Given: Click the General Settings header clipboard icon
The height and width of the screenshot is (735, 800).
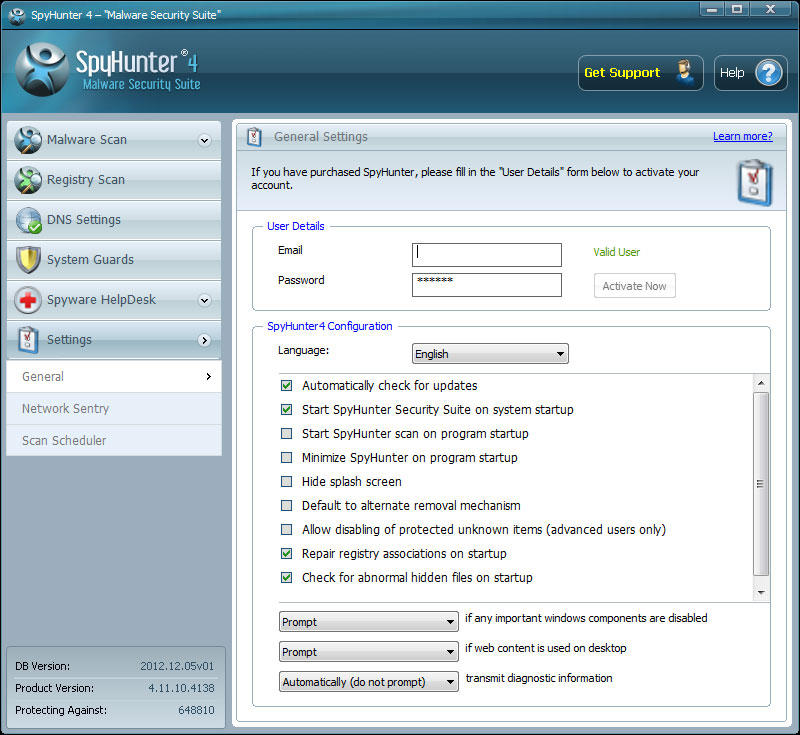Looking at the screenshot, I should pyautogui.click(x=254, y=137).
